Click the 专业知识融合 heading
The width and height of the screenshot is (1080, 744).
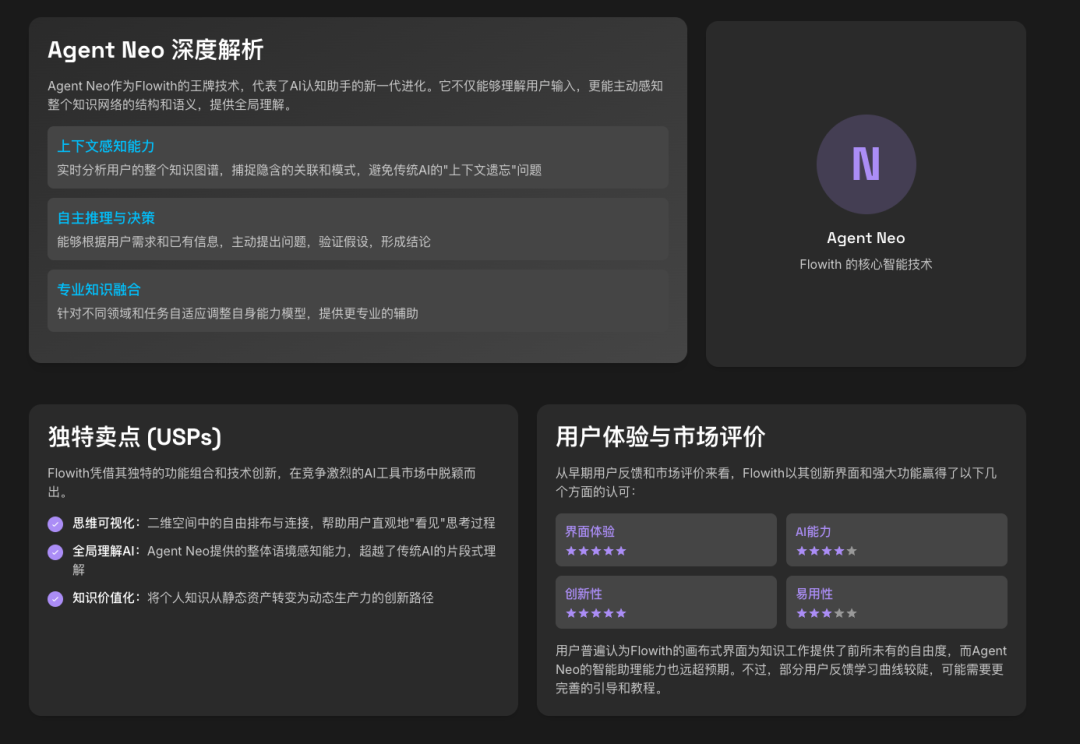click(x=98, y=289)
